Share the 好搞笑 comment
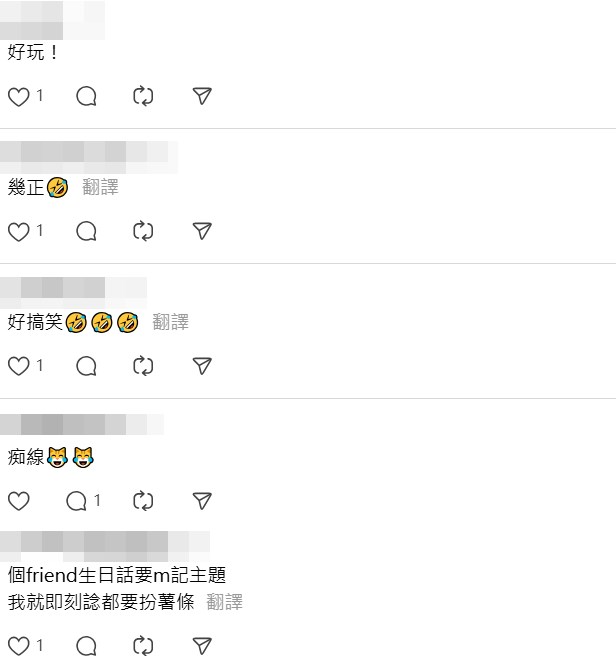The image size is (616, 664). [202, 366]
